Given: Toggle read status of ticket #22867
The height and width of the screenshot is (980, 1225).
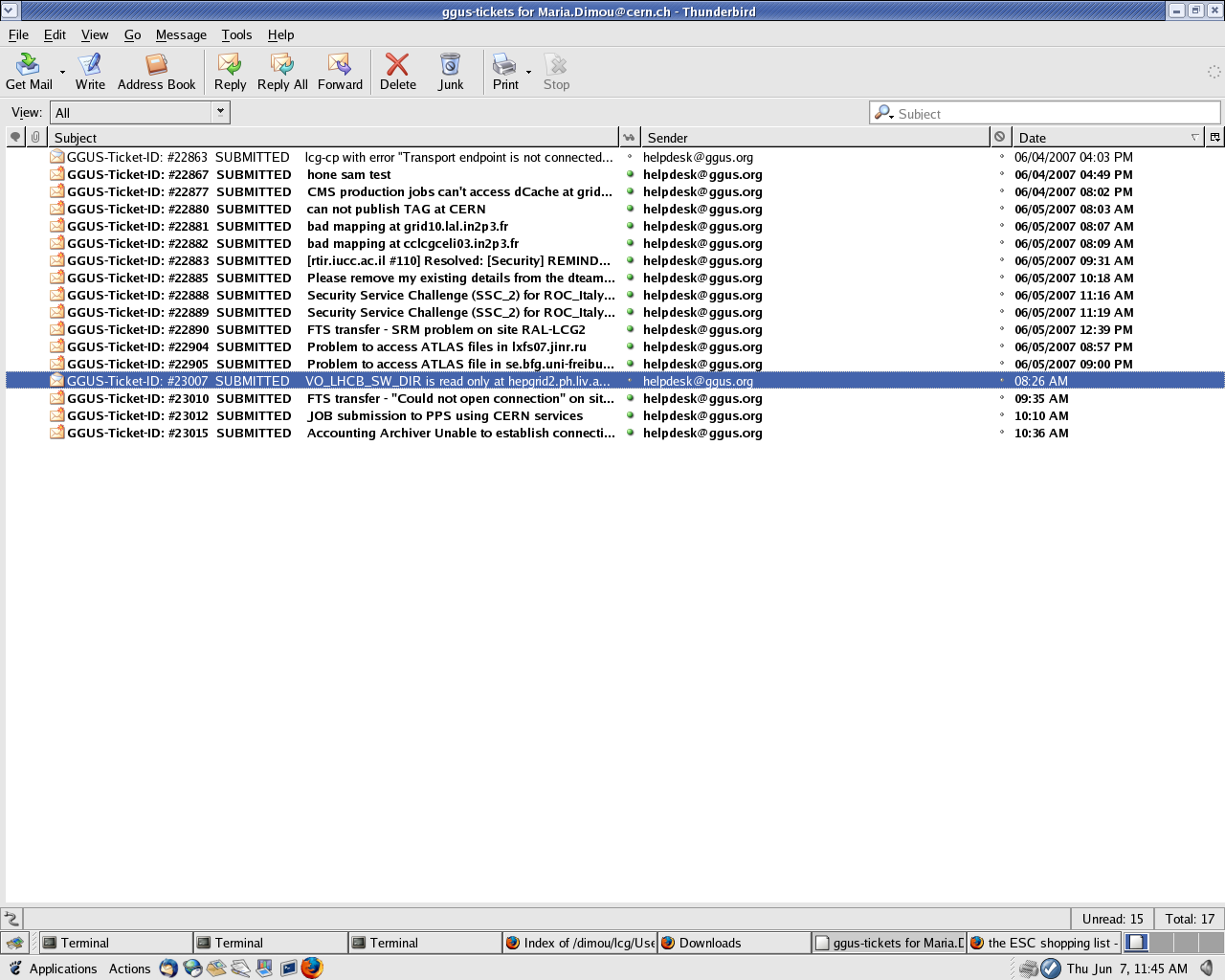Looking at the screenshot, I should click(630, 175).
